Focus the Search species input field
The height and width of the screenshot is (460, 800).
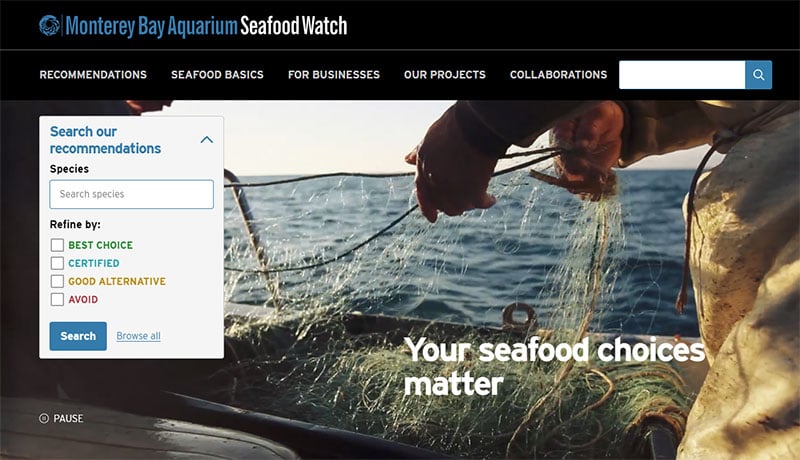[132, 194]
